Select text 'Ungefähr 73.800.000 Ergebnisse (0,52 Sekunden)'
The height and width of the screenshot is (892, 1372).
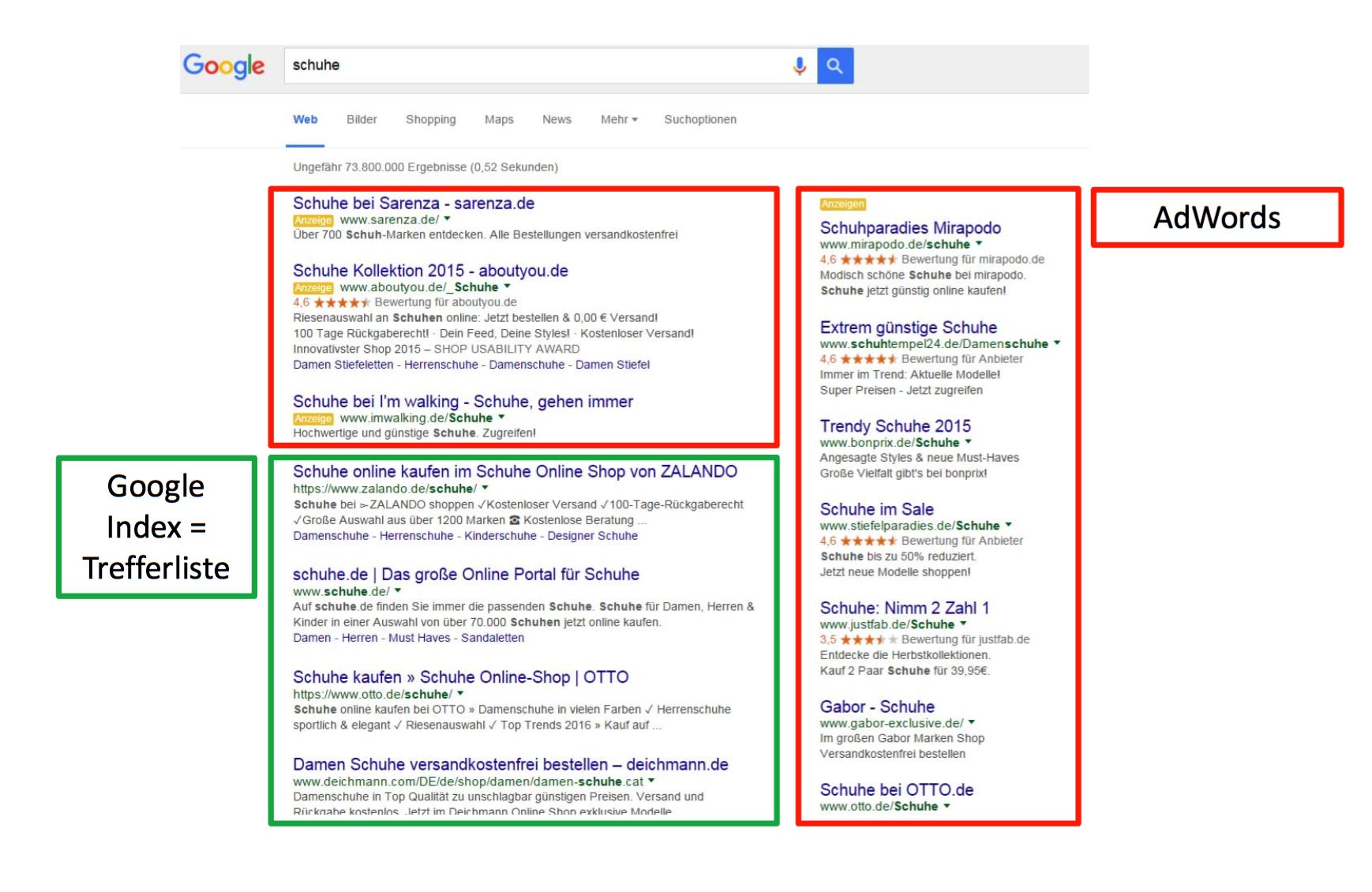[x=425, y=167]
